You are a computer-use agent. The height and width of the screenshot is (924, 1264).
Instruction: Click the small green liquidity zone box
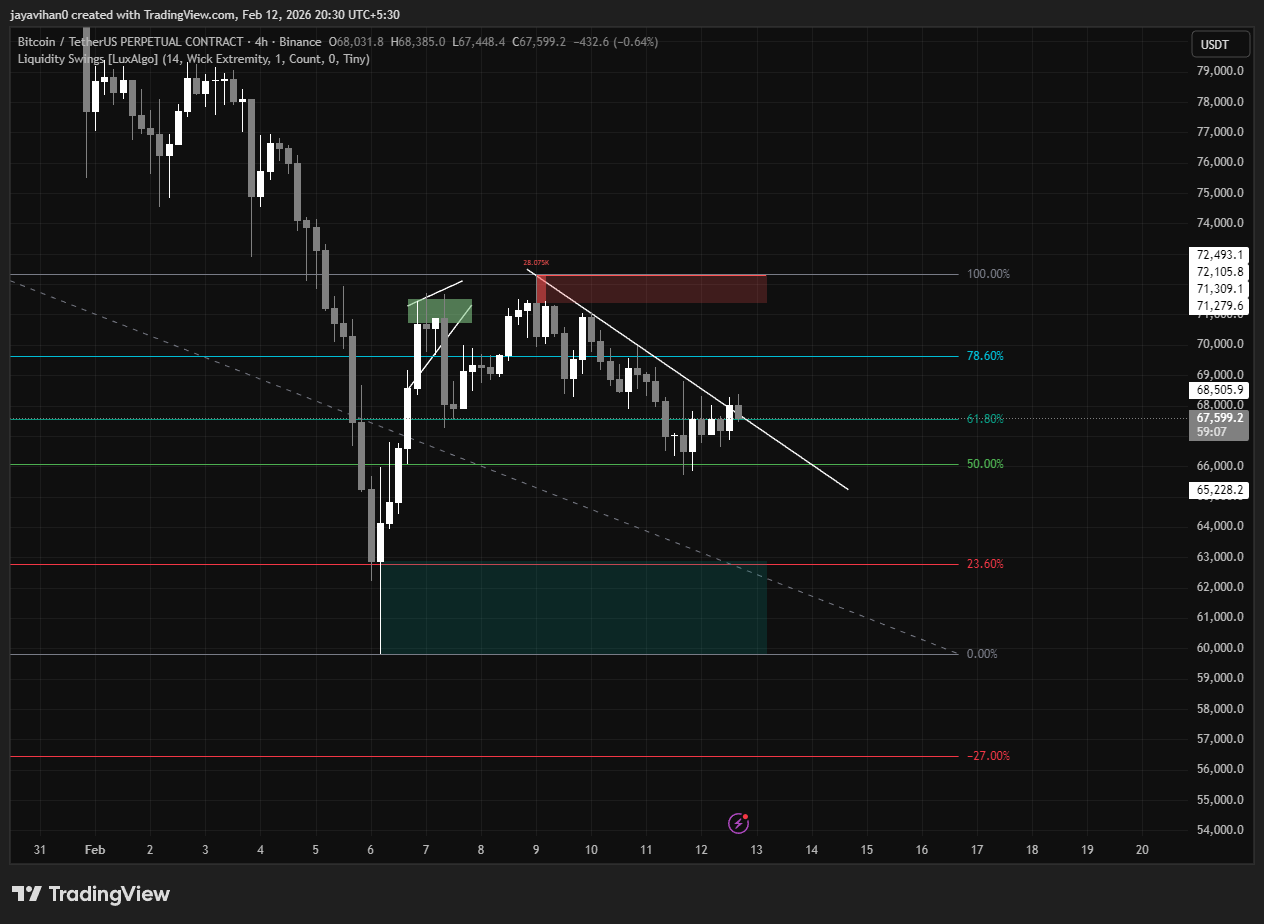click(439, 311)
